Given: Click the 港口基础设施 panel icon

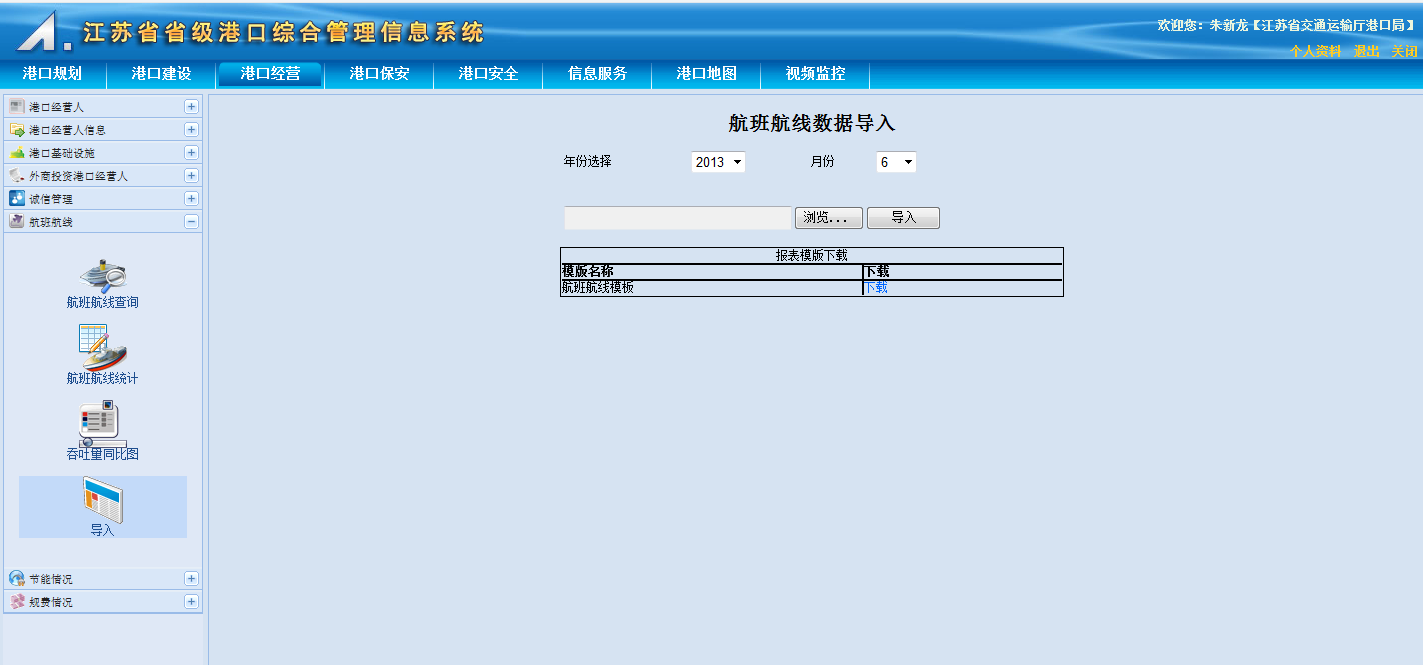Looking at the screenshot, I should click(16, 153).
